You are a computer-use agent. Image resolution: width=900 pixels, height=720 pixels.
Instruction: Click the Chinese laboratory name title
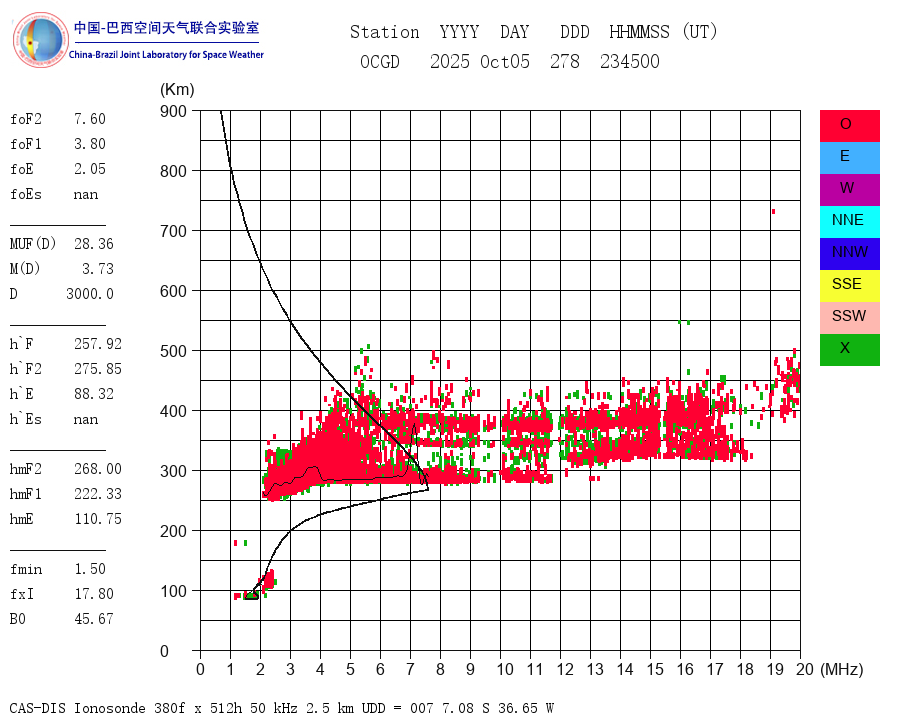pos(166,28)
